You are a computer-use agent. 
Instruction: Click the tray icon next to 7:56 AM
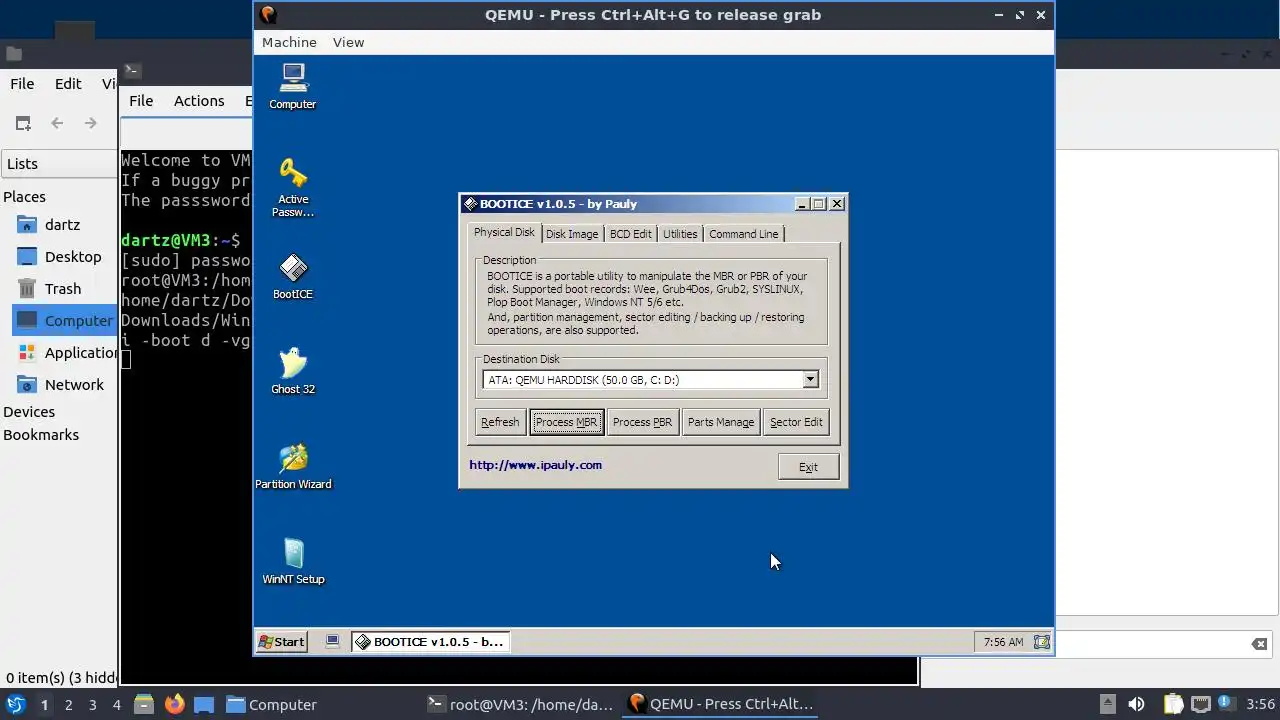pyautogui.click(x=1041, y=642)
